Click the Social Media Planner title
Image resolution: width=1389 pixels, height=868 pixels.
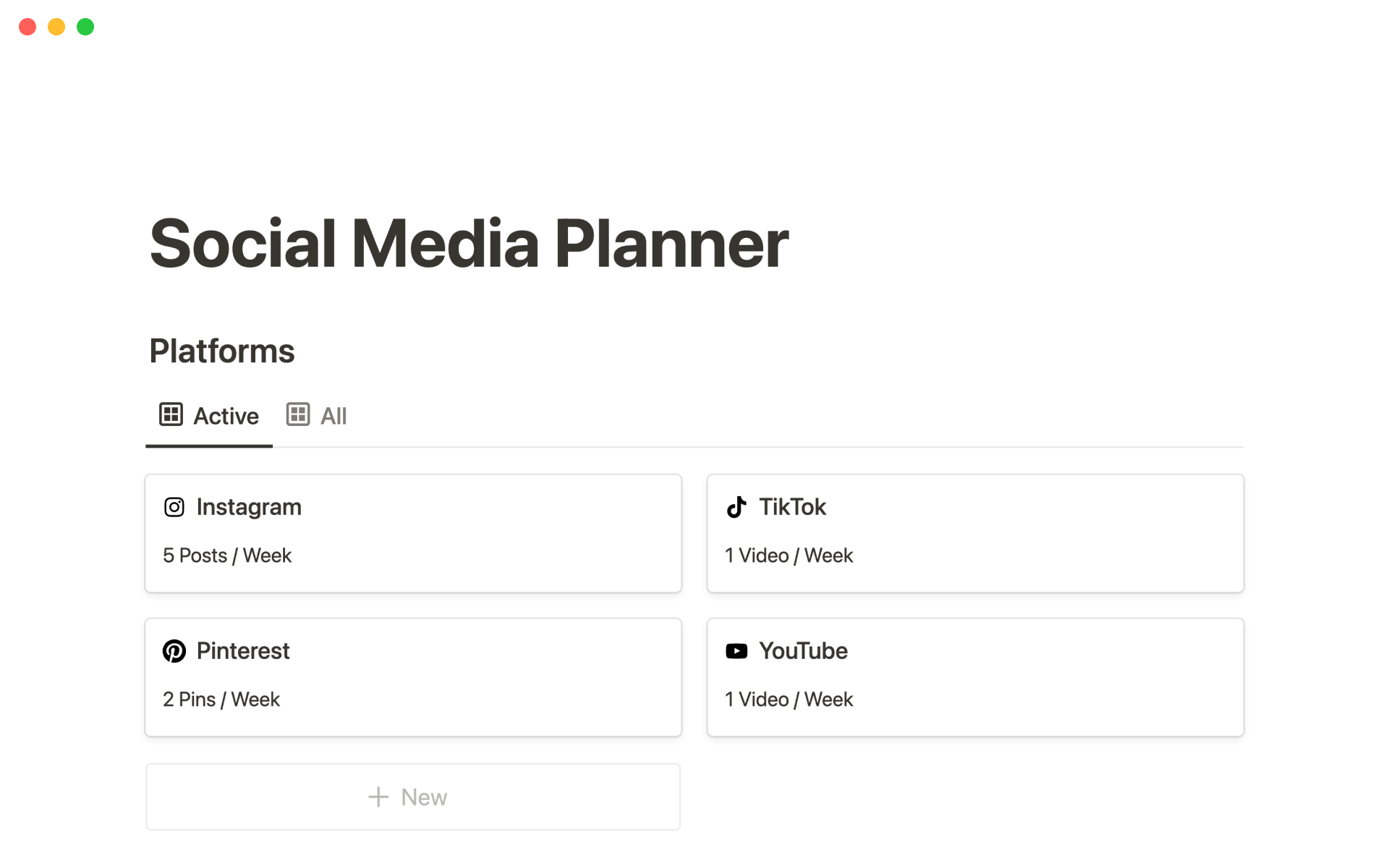coord(468,244)
